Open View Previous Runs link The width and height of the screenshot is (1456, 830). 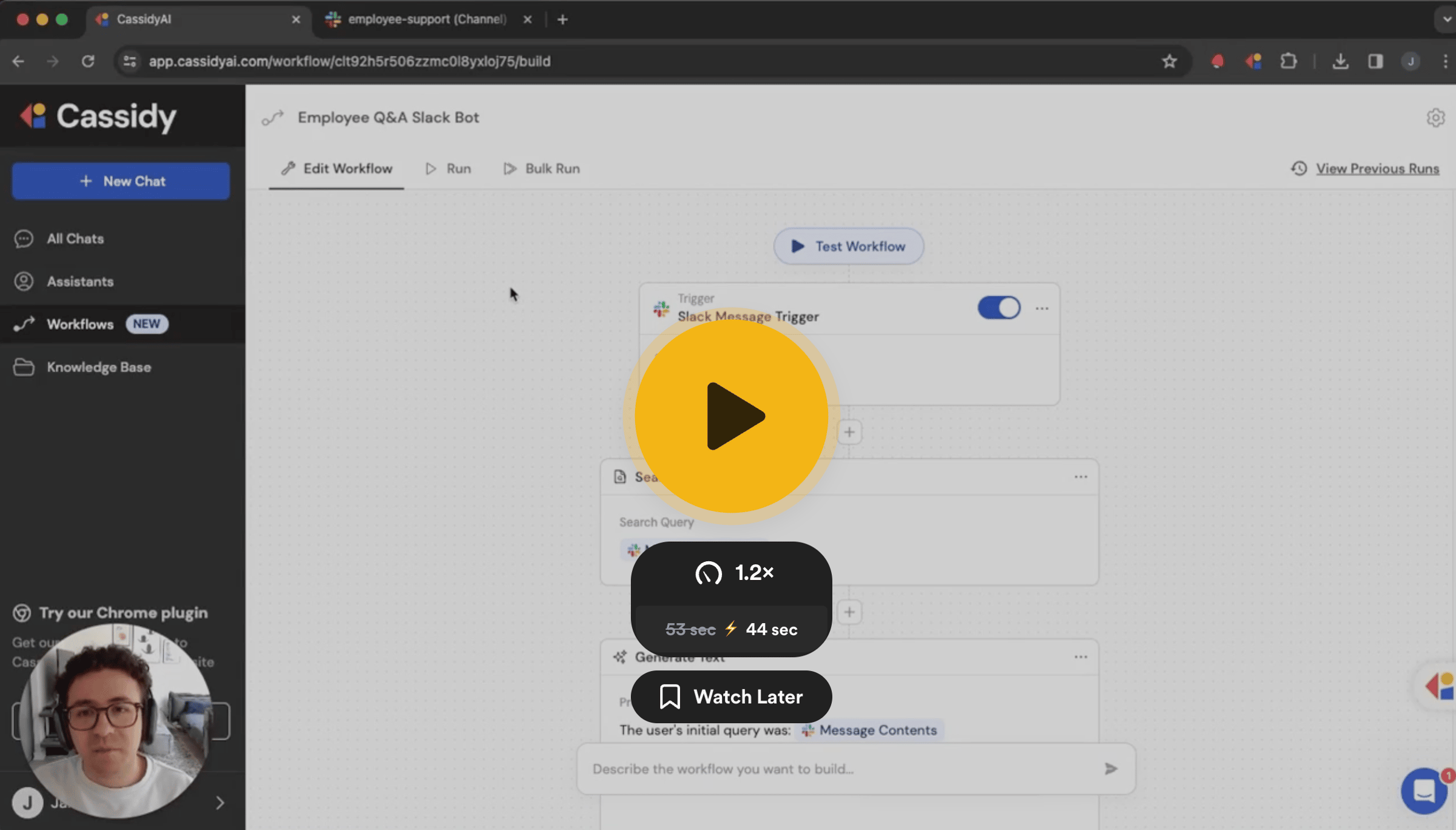[1377, 169]
